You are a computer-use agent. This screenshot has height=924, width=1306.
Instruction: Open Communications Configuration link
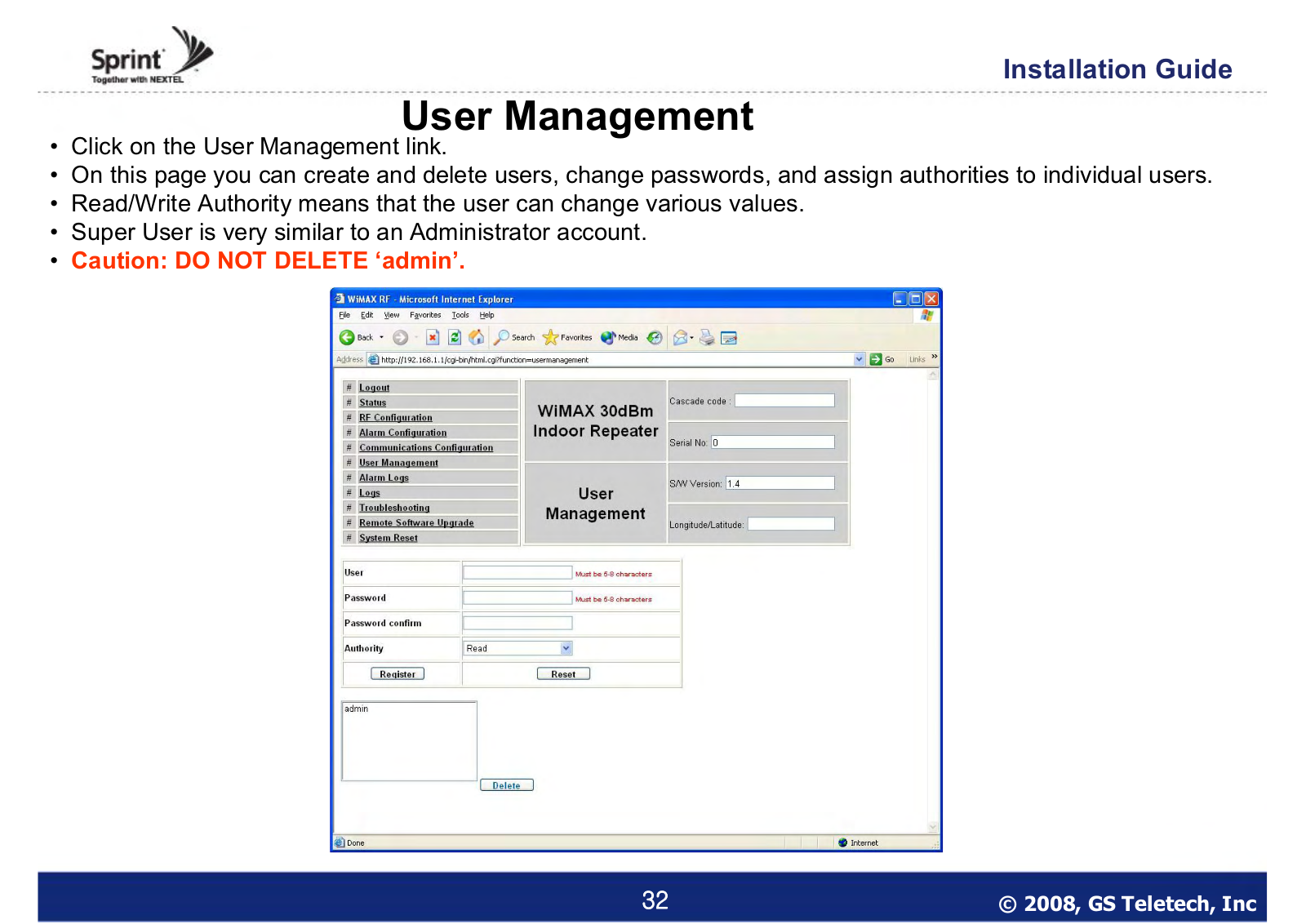click(426, 447)
